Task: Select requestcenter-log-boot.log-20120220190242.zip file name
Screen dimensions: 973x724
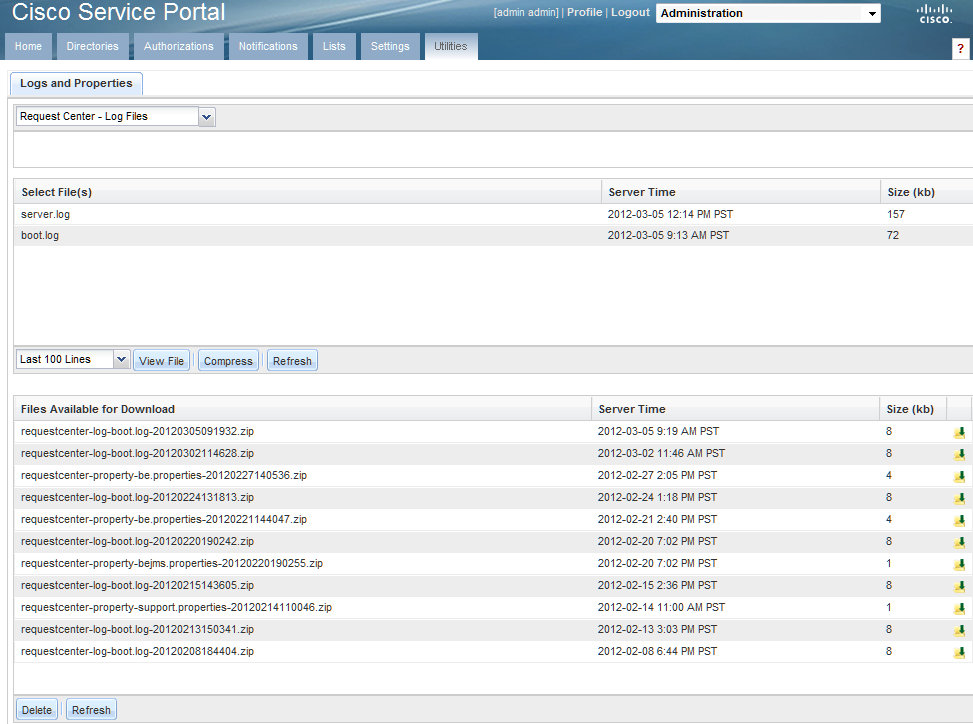Action: coord(137,542)
